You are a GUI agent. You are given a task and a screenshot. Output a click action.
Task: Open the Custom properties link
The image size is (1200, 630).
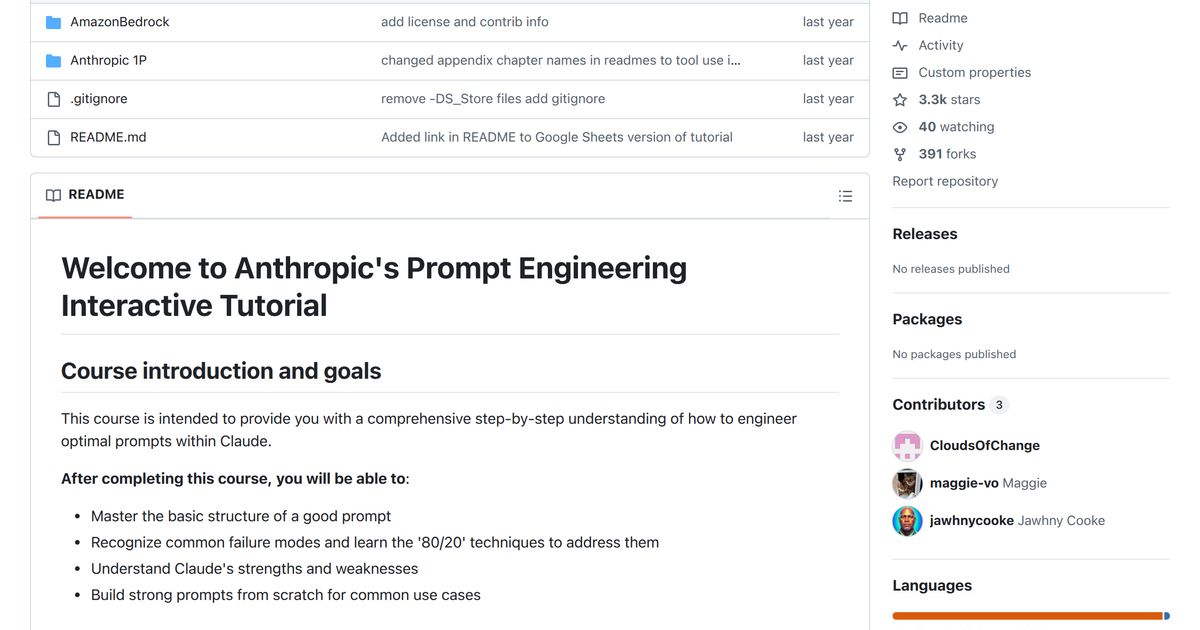click(x=974, y=72)
